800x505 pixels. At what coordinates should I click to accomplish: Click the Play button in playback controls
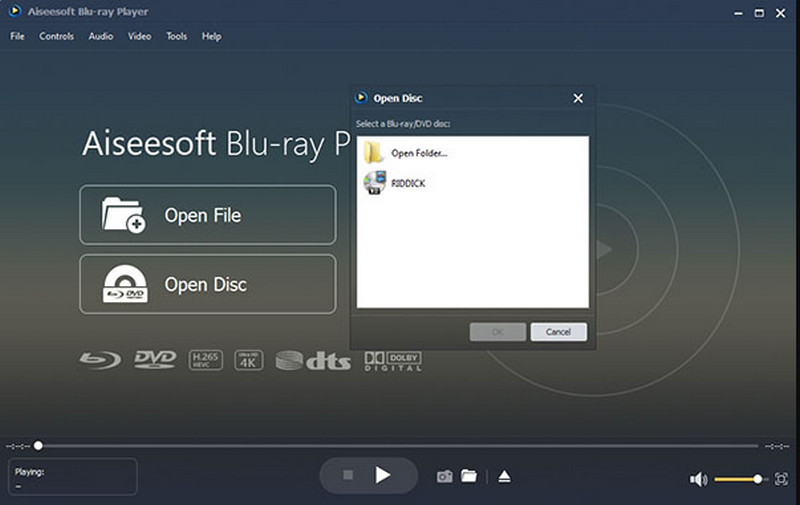(382, 476)
